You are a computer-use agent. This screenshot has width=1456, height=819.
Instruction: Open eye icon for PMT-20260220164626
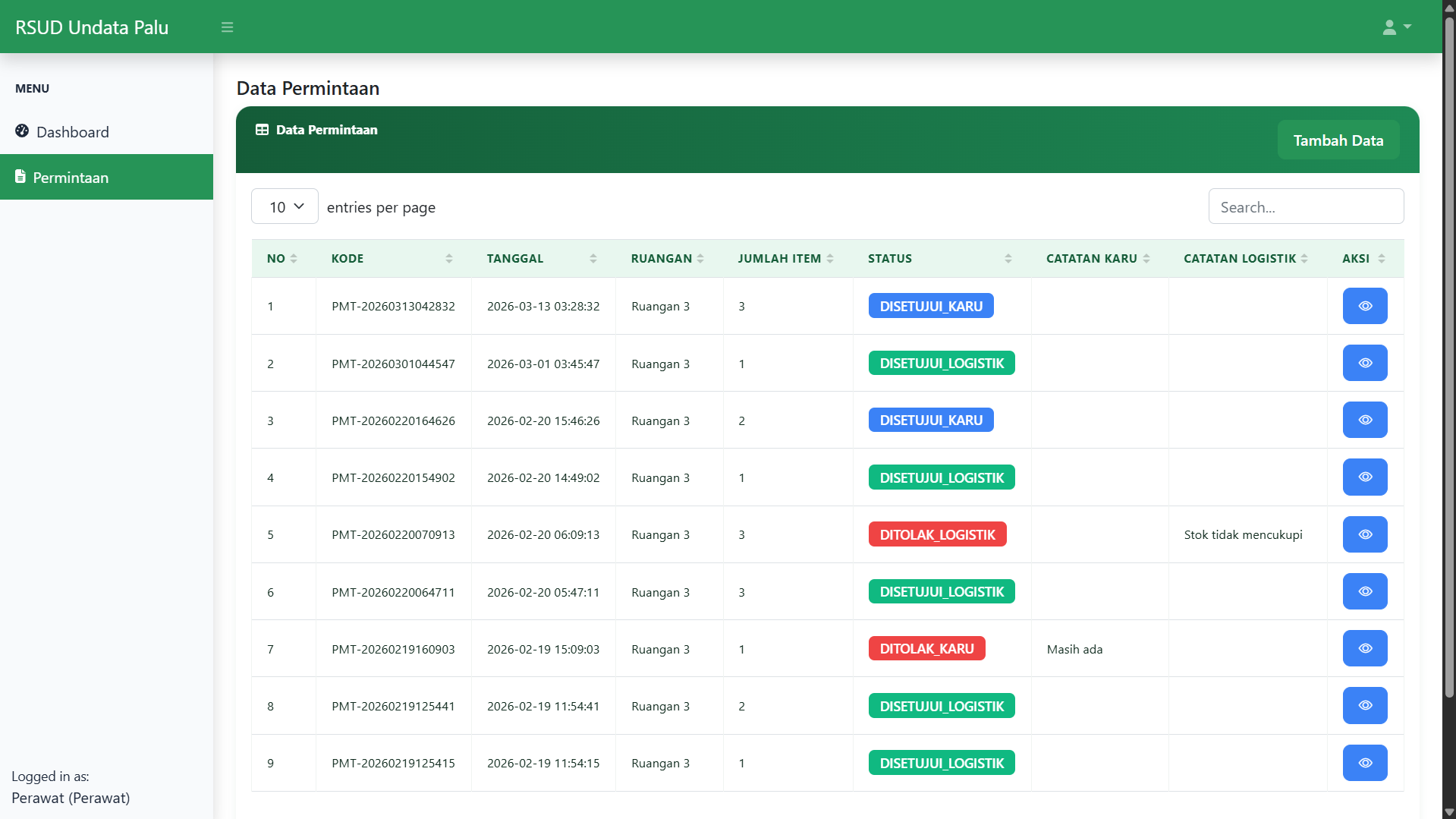pyautogui.click(x=1364, y=420)
